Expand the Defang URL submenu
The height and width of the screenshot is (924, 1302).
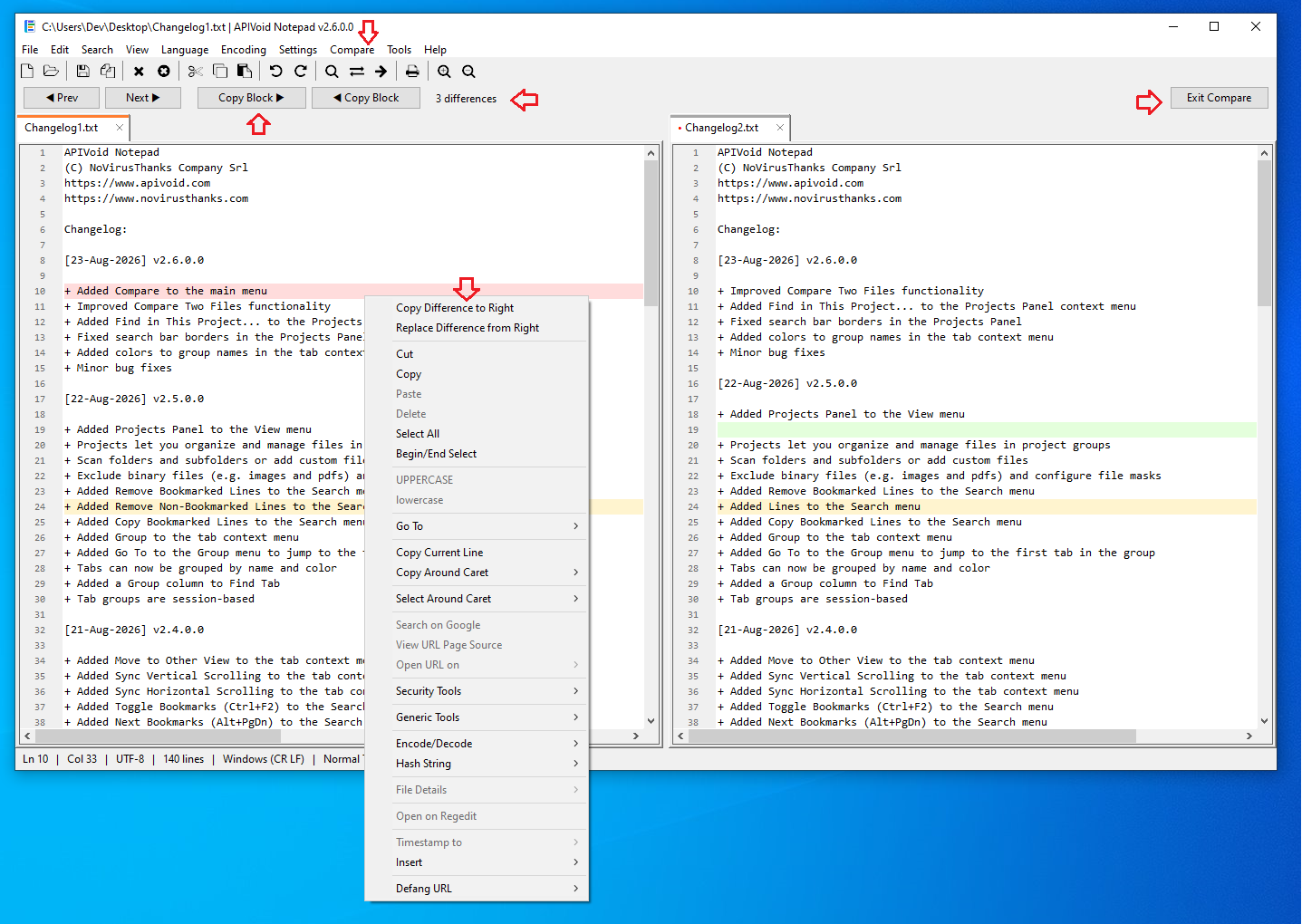(477, 889)
